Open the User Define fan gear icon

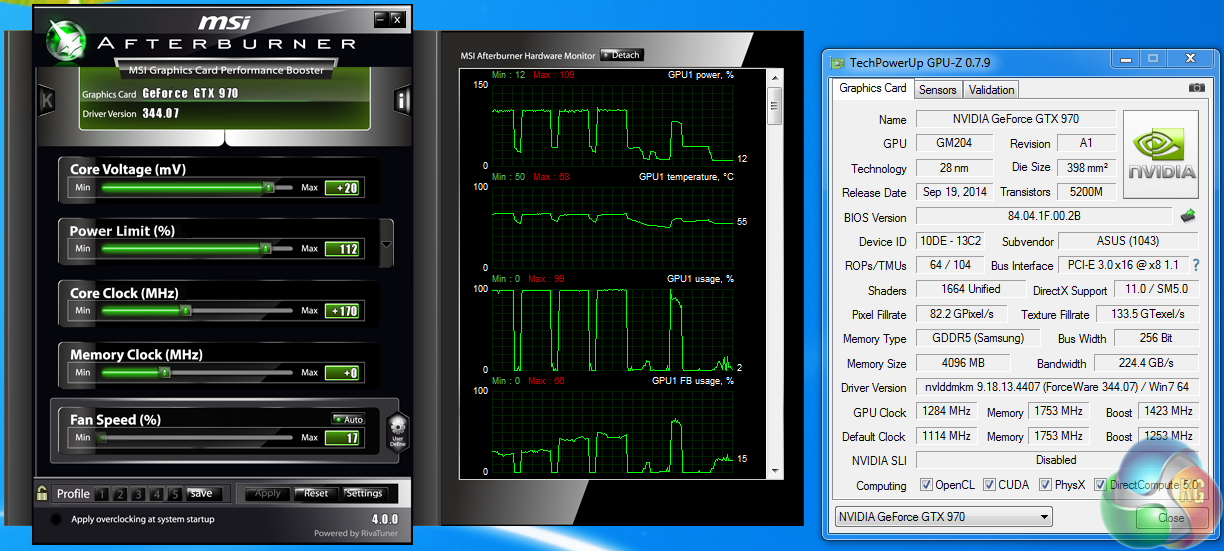[397, 433]
